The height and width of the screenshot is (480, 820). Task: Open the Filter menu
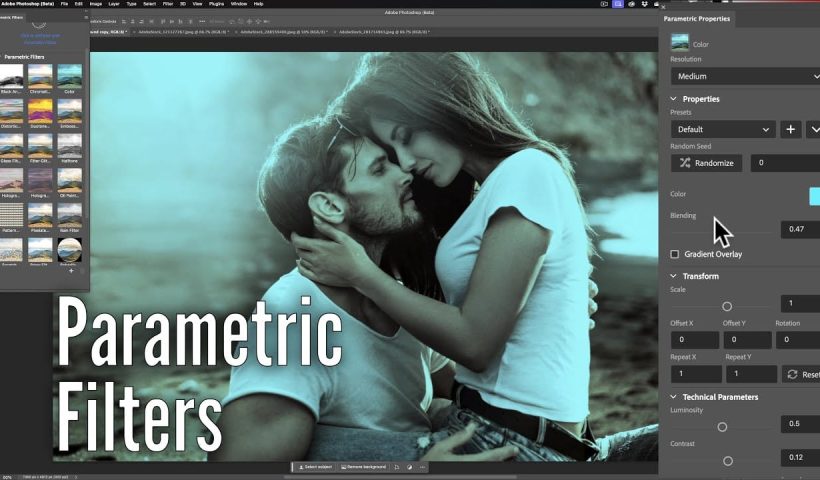(165, 4)
